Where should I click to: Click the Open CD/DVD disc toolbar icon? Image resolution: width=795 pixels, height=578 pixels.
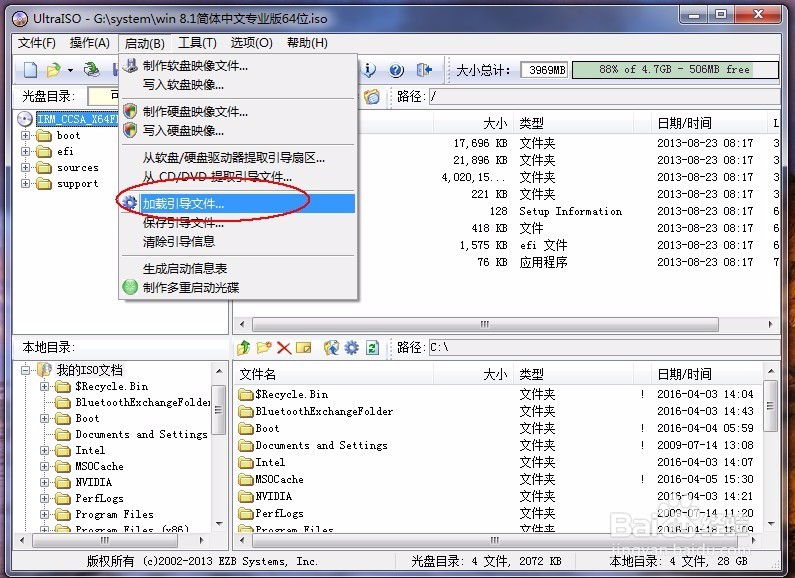click(91, 69)
